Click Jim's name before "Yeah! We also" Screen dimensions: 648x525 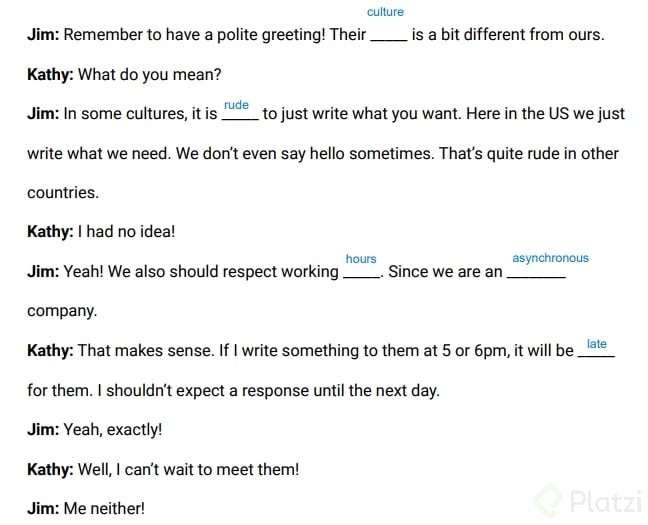pyautogui.click(x=43, y=272)
